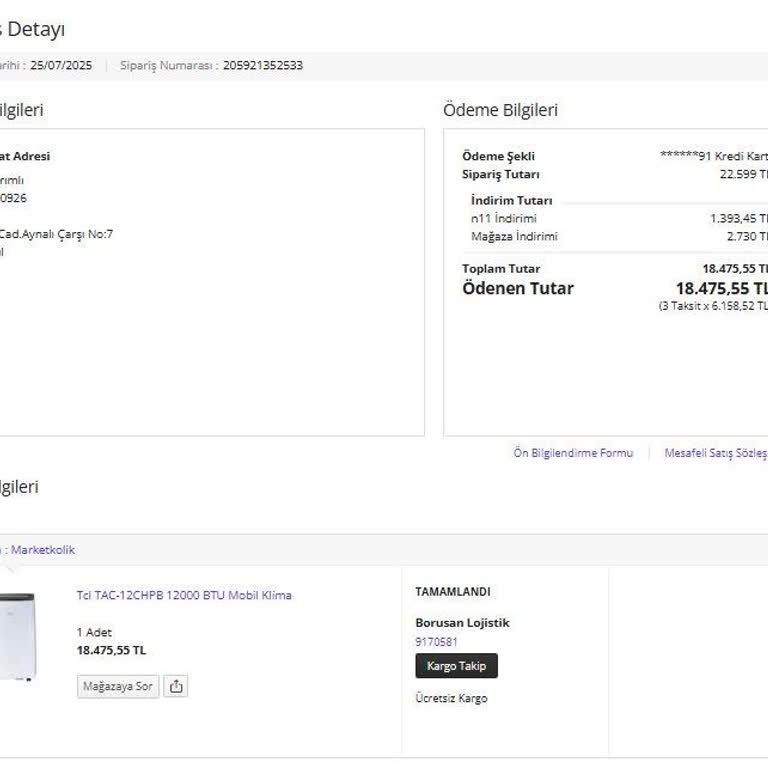This screenshot has height=768, width=768.
Task: Click the share icon beside Mağazaya Sor
Action: pyautogui.click(x=176, y=686)
